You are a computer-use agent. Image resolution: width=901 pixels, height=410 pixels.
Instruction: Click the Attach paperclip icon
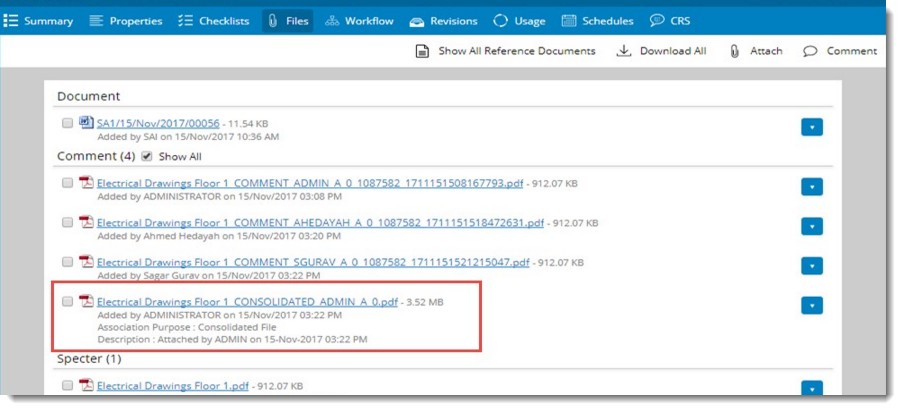[734, 51]
